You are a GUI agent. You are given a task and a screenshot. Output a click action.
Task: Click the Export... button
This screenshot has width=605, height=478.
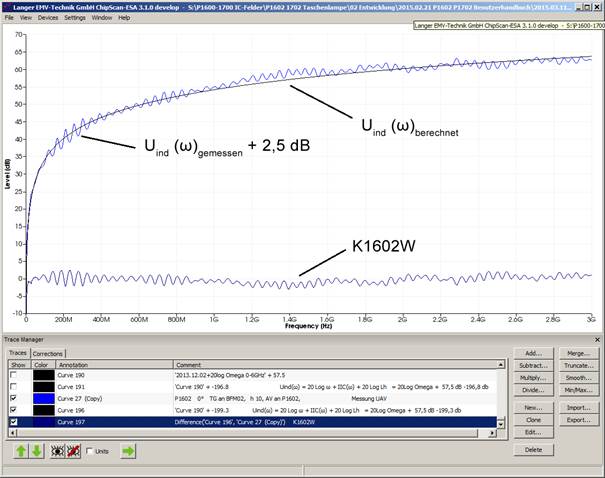pos(578,420)
